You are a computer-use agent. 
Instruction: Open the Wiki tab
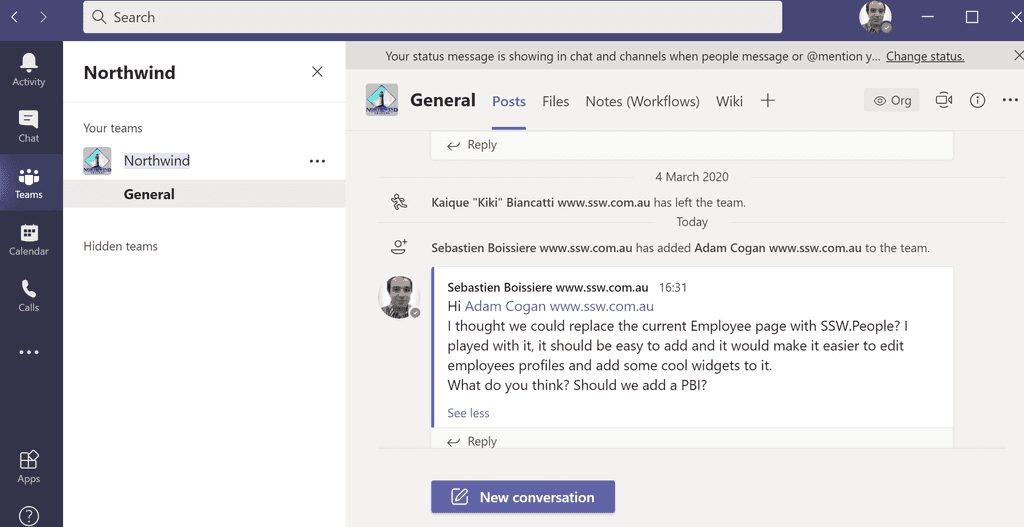click(729, 101)
